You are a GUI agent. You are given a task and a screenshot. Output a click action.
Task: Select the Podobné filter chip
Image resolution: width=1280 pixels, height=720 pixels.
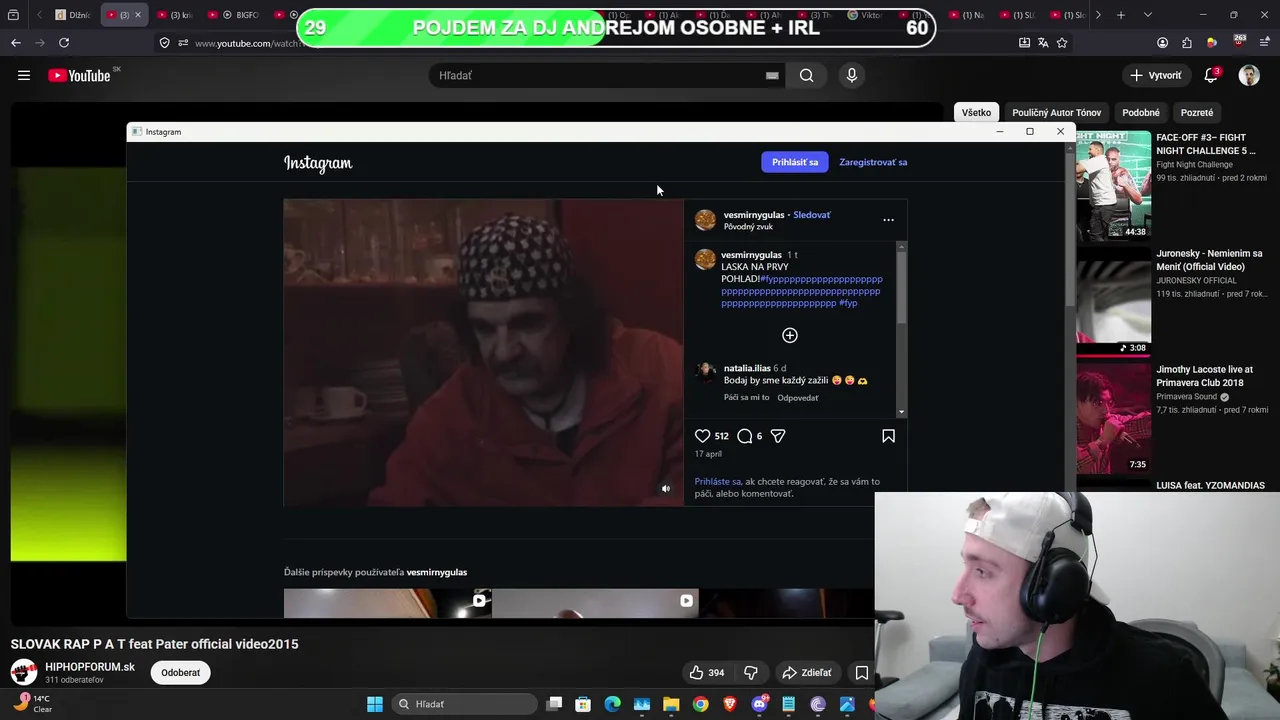pyautogui.click(x=1141, y=113)
